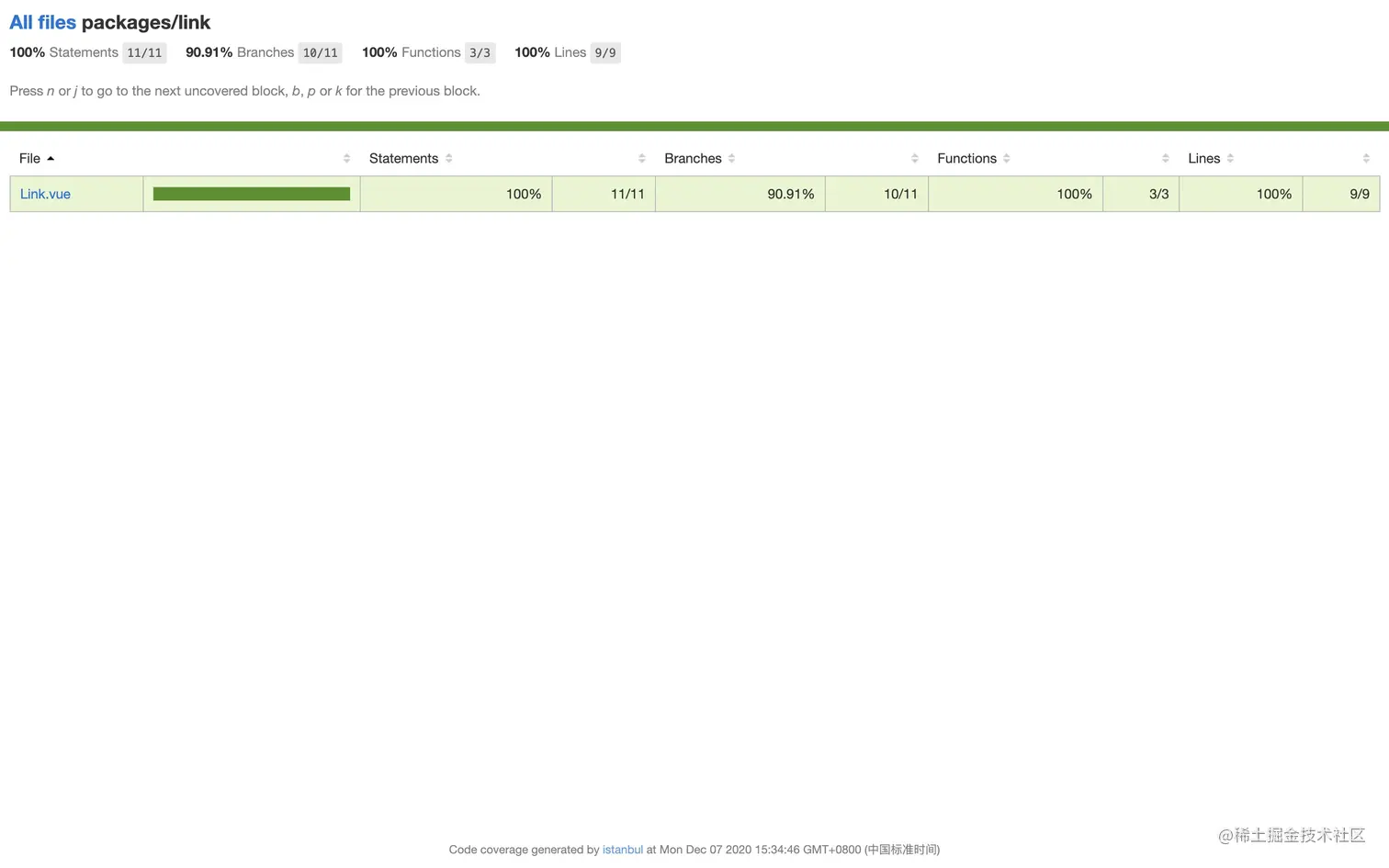Click the sort arrows beside Statements label
1389x868 pixels.
coord(449,158)
